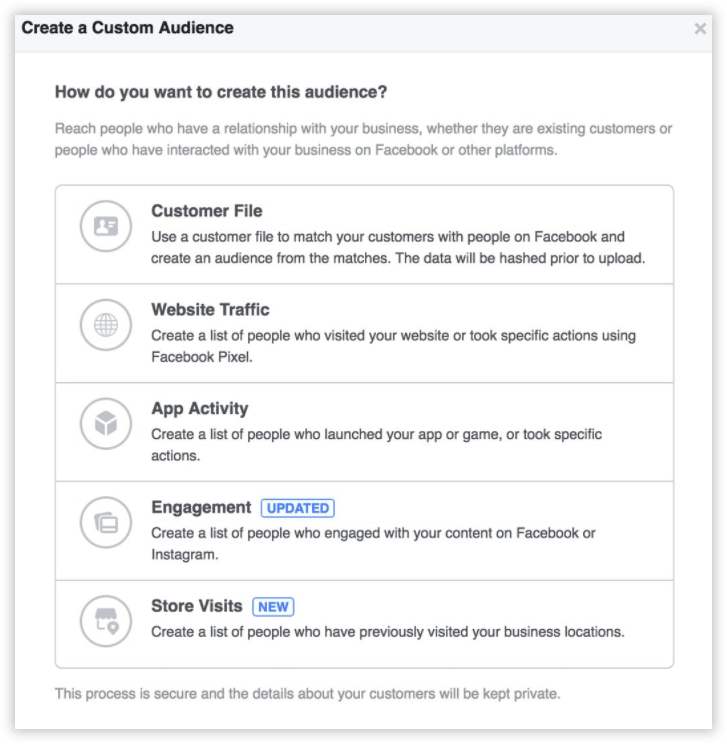Close the Create a Custom Audience dialog
The height and width of the screenshot is (744, 727).
tap(700, 28)
